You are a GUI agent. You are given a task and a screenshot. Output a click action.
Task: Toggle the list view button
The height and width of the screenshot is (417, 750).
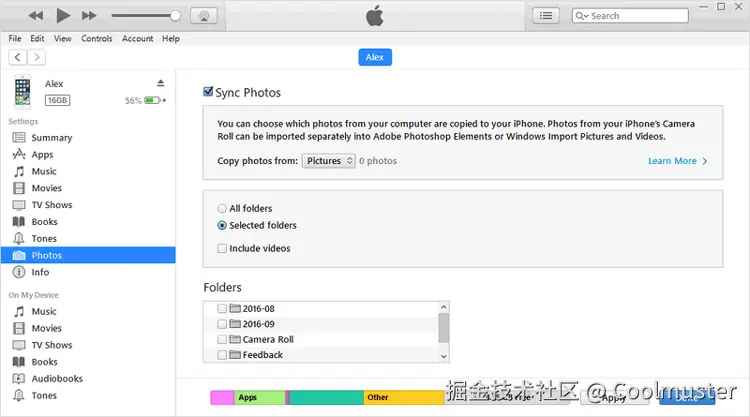546,16
